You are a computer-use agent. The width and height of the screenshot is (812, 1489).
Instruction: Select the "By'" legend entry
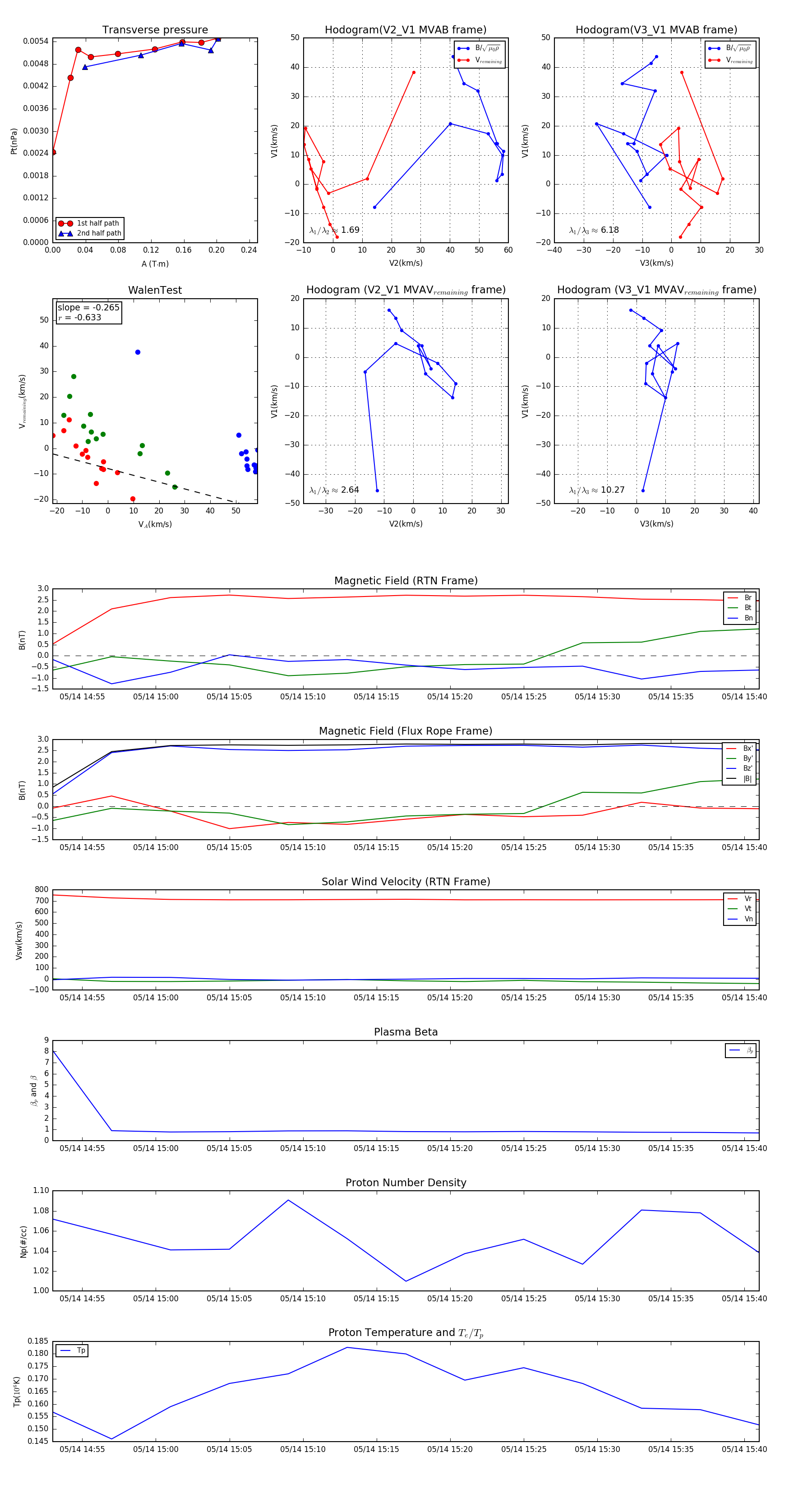tap(740, 758)
